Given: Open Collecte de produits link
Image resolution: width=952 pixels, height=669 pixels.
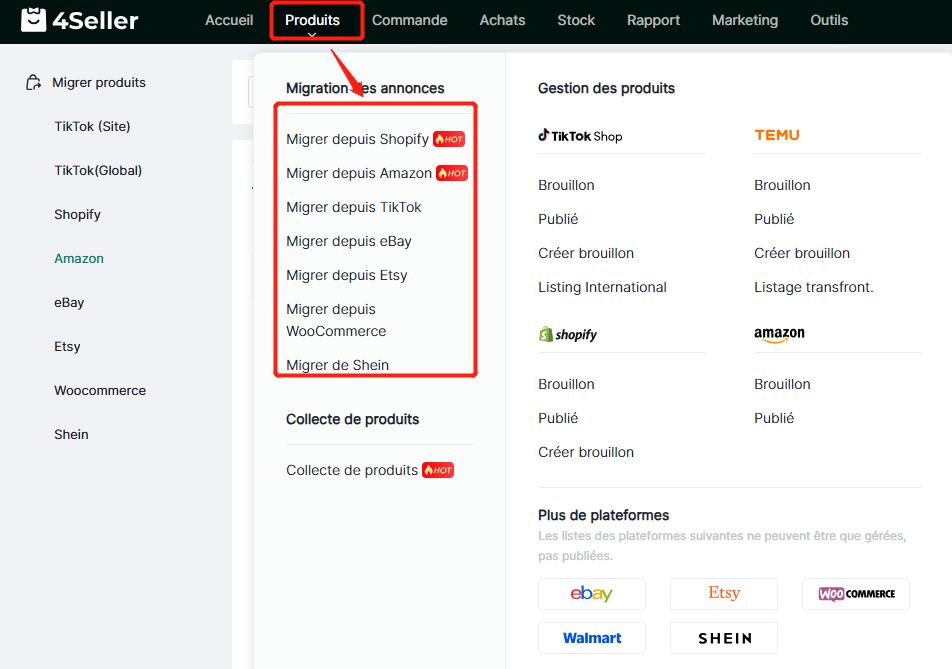Looking at the screenshot, I should click(x=352, y=470).
